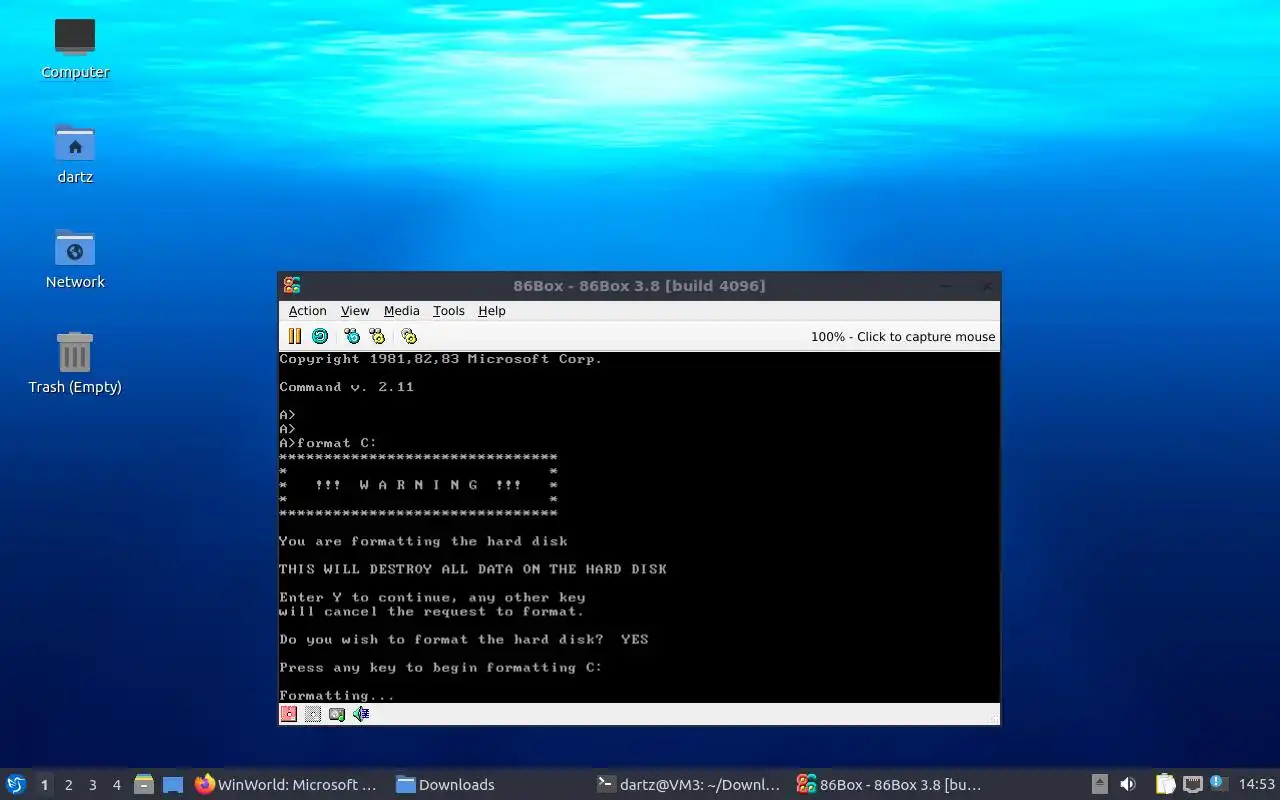Switch to workspace 1
Screen dimensions: 1280x800
click(44, 785)
